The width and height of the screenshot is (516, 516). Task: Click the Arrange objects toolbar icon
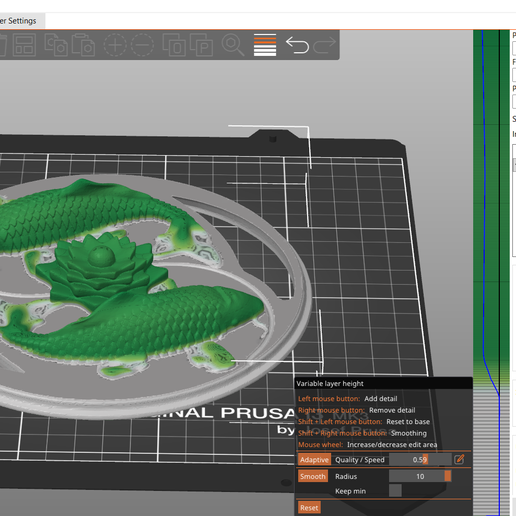click(25, 45)
